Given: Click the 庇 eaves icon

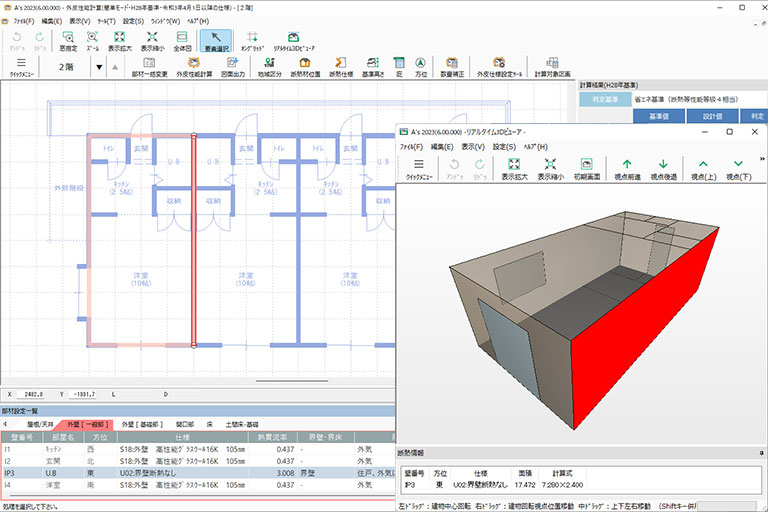Looking at the screenshot, I should click(x=399, y=67).
